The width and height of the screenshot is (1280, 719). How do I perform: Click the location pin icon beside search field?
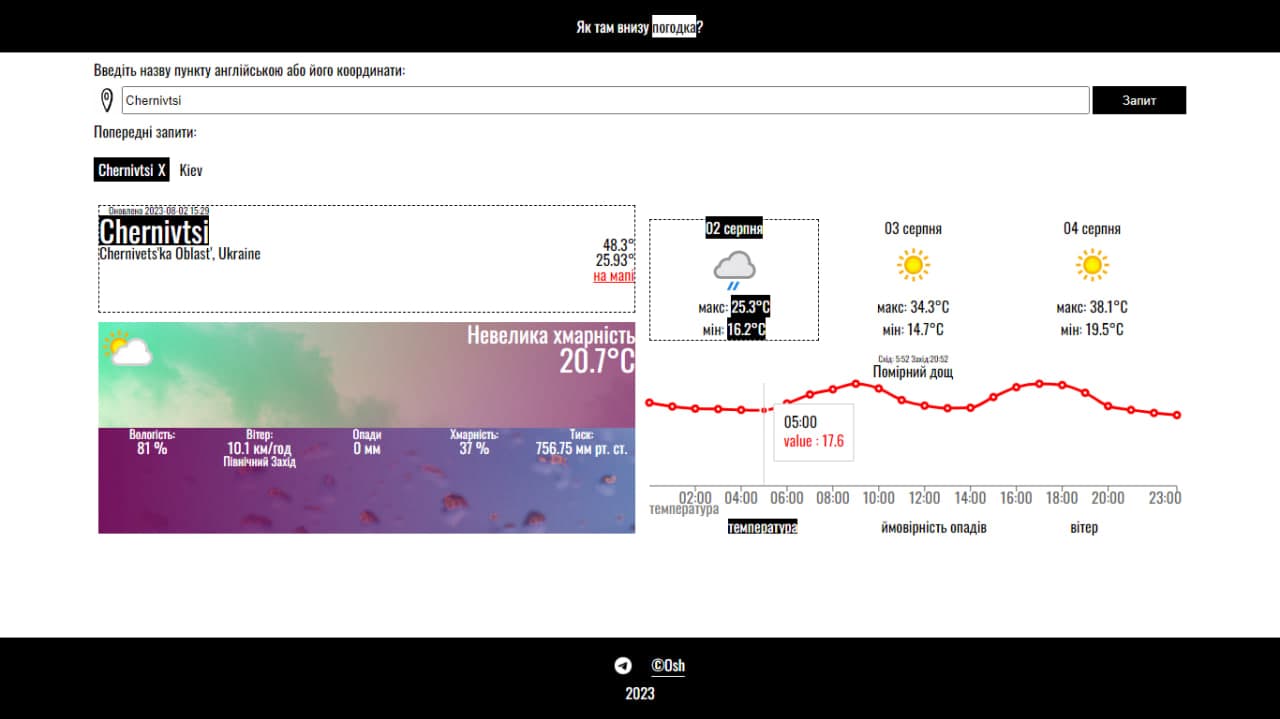click(107, 100)
